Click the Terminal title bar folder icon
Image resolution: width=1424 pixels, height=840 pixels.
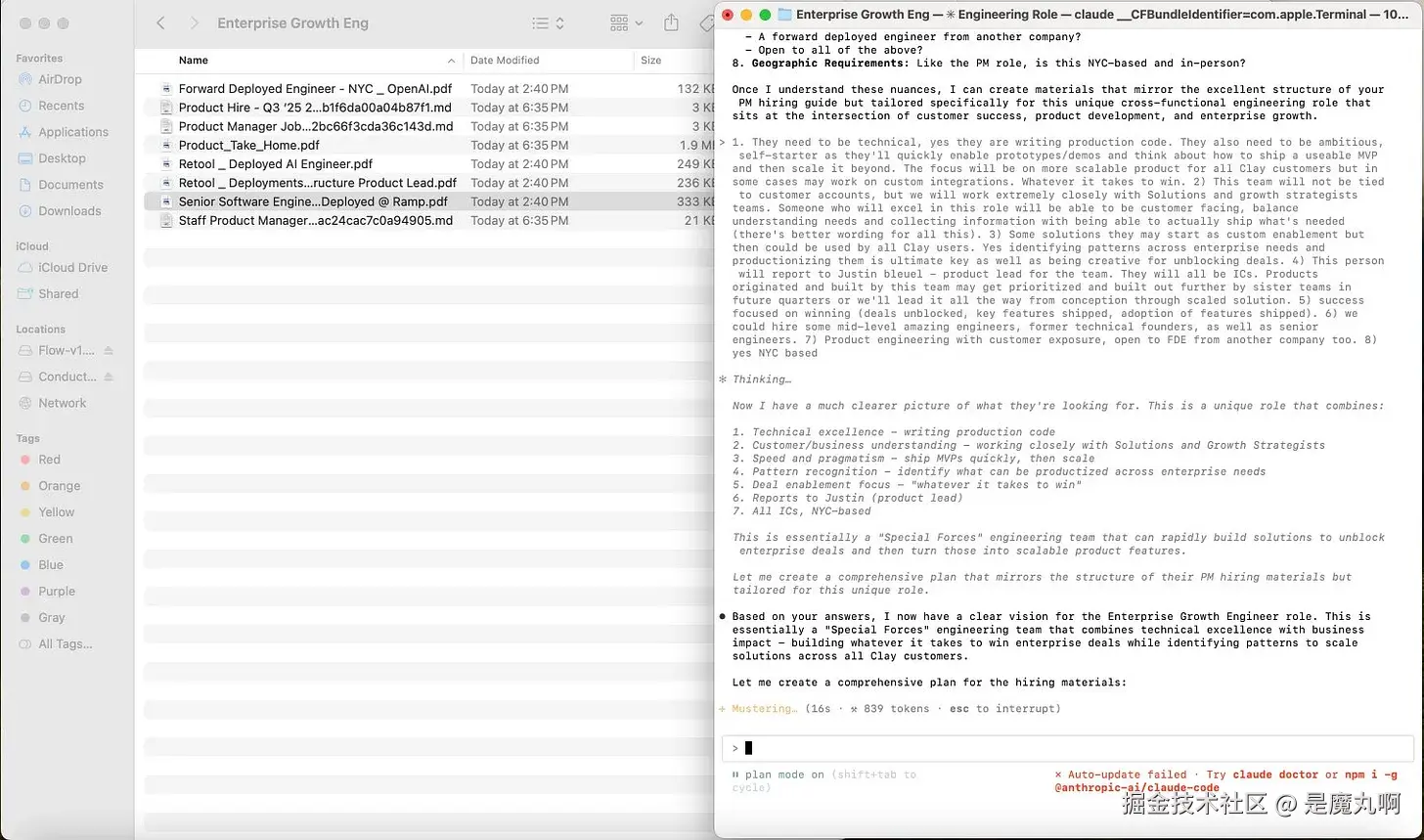(x=784, y=15)
